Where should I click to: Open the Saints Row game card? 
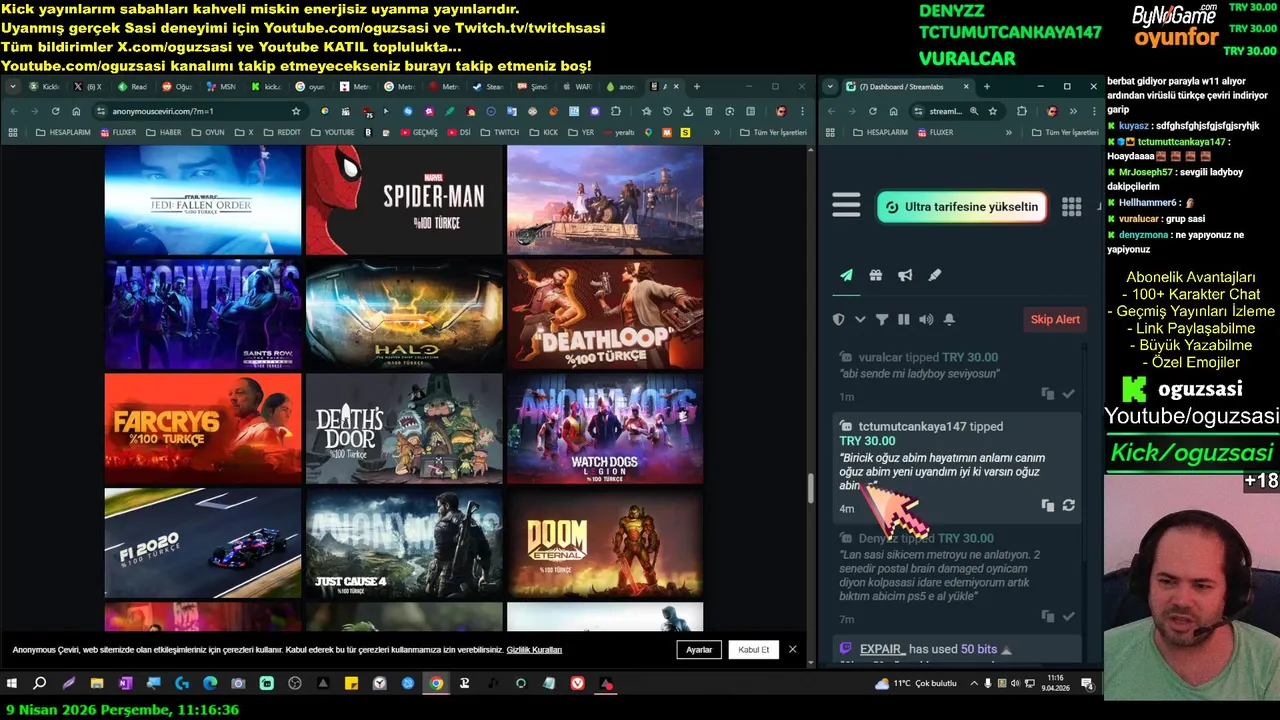coord(203,314)
